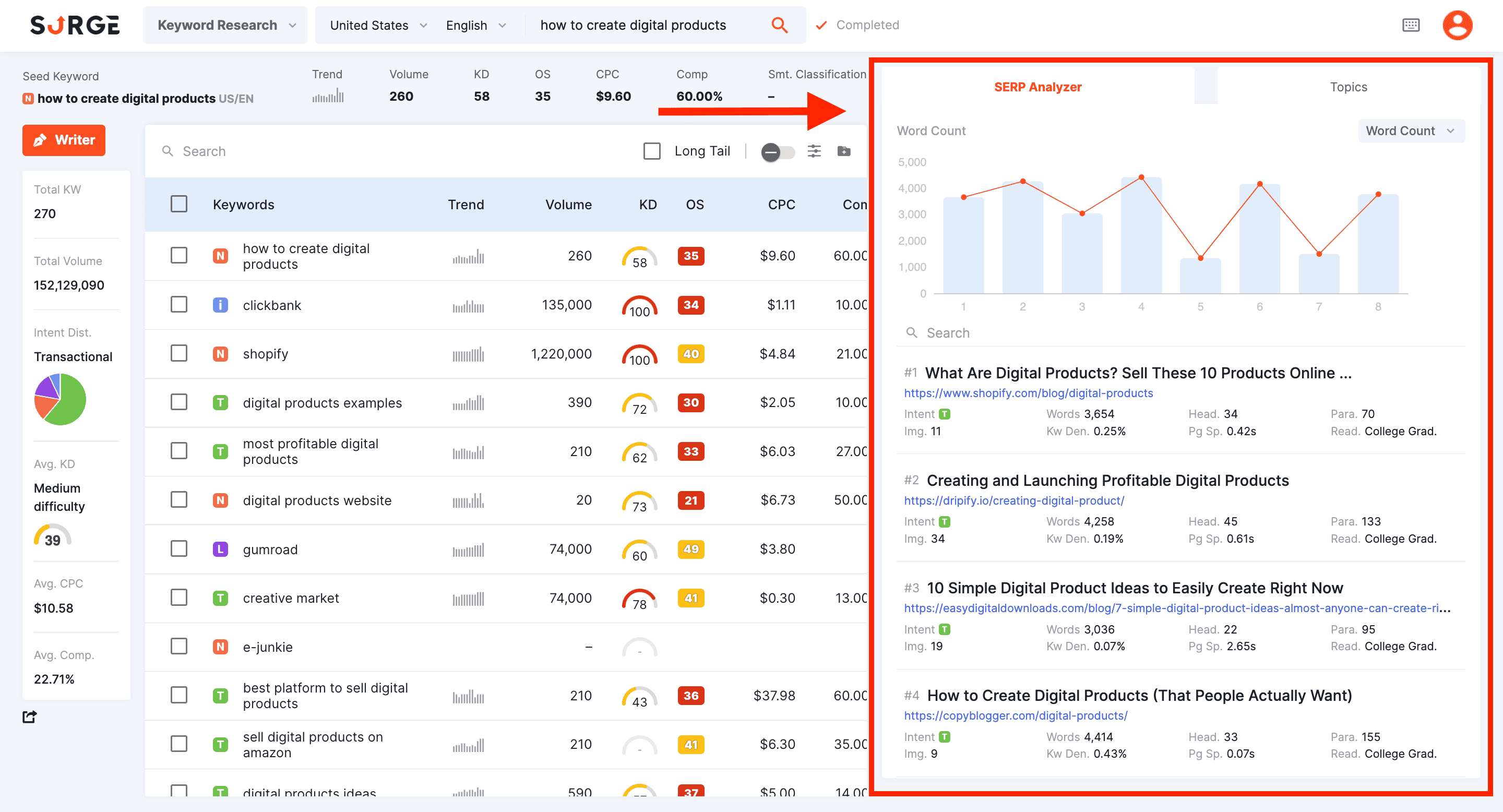Screen dimensions: 1503x812
Task: Click the seed keyword N intent badge
Action: (x=28, y=99)
